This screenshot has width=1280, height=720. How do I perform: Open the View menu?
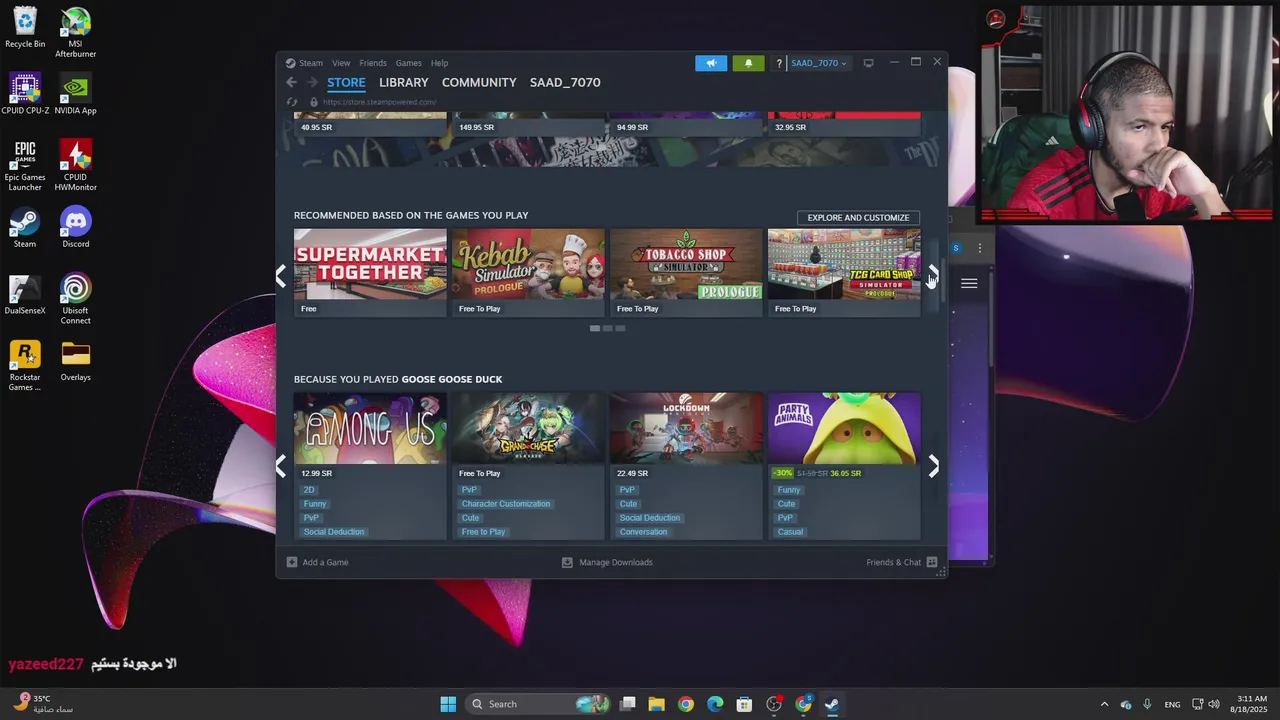[341, 63]
